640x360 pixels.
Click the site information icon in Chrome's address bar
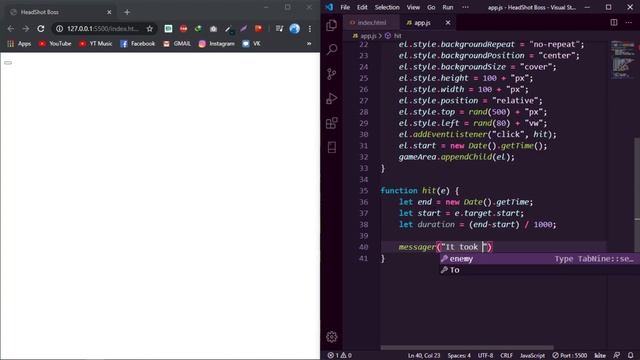click(x=60, y=29)
